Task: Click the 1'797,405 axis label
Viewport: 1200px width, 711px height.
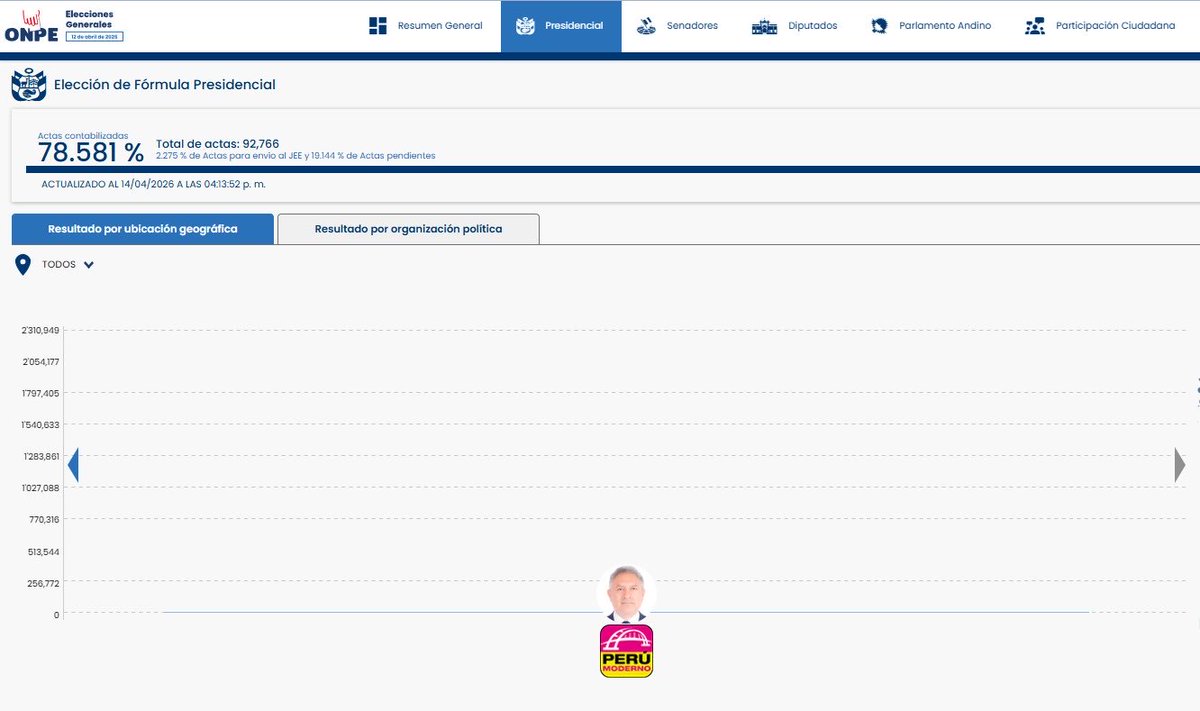Action: tap(40, 393)
